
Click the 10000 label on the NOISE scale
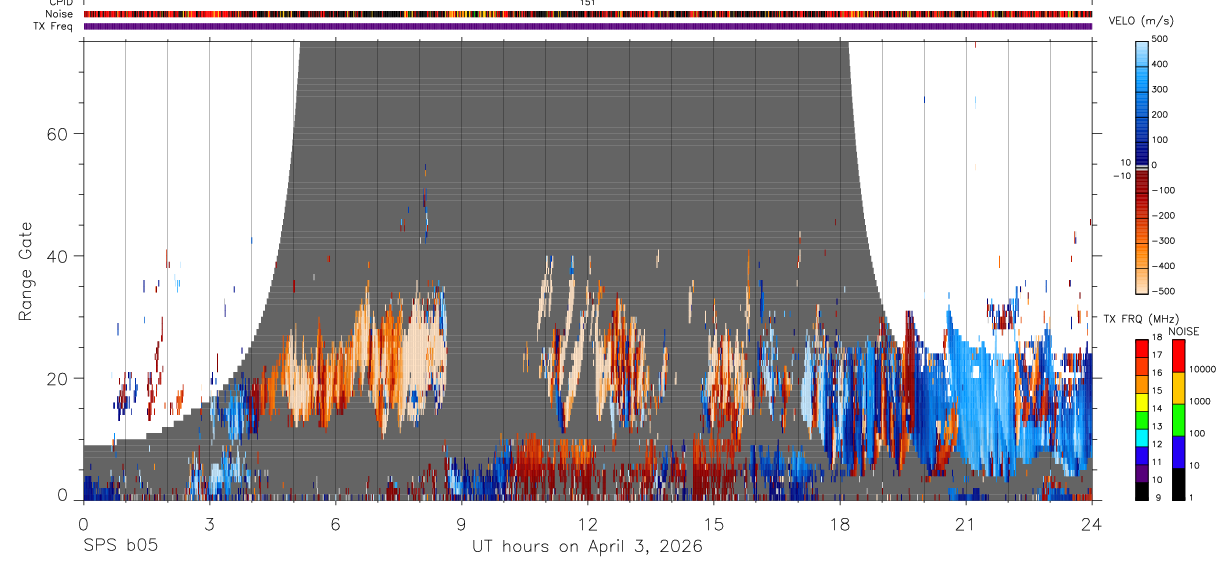point(1202,370)
